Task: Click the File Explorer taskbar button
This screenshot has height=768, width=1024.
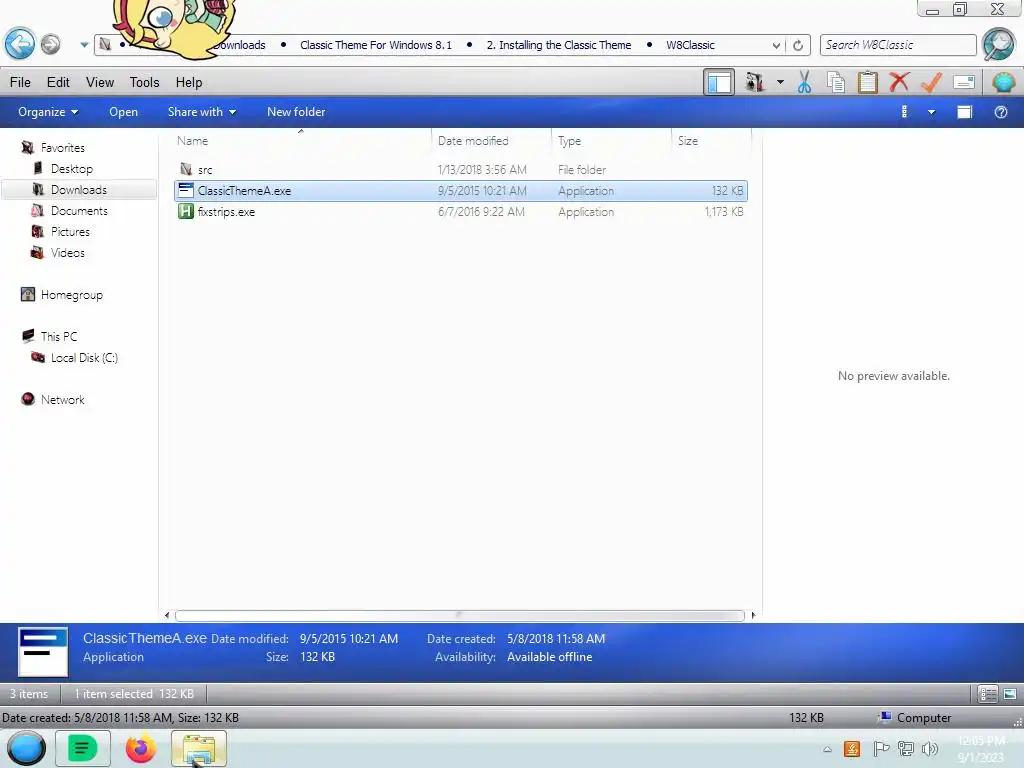Action: pos(199,748)
